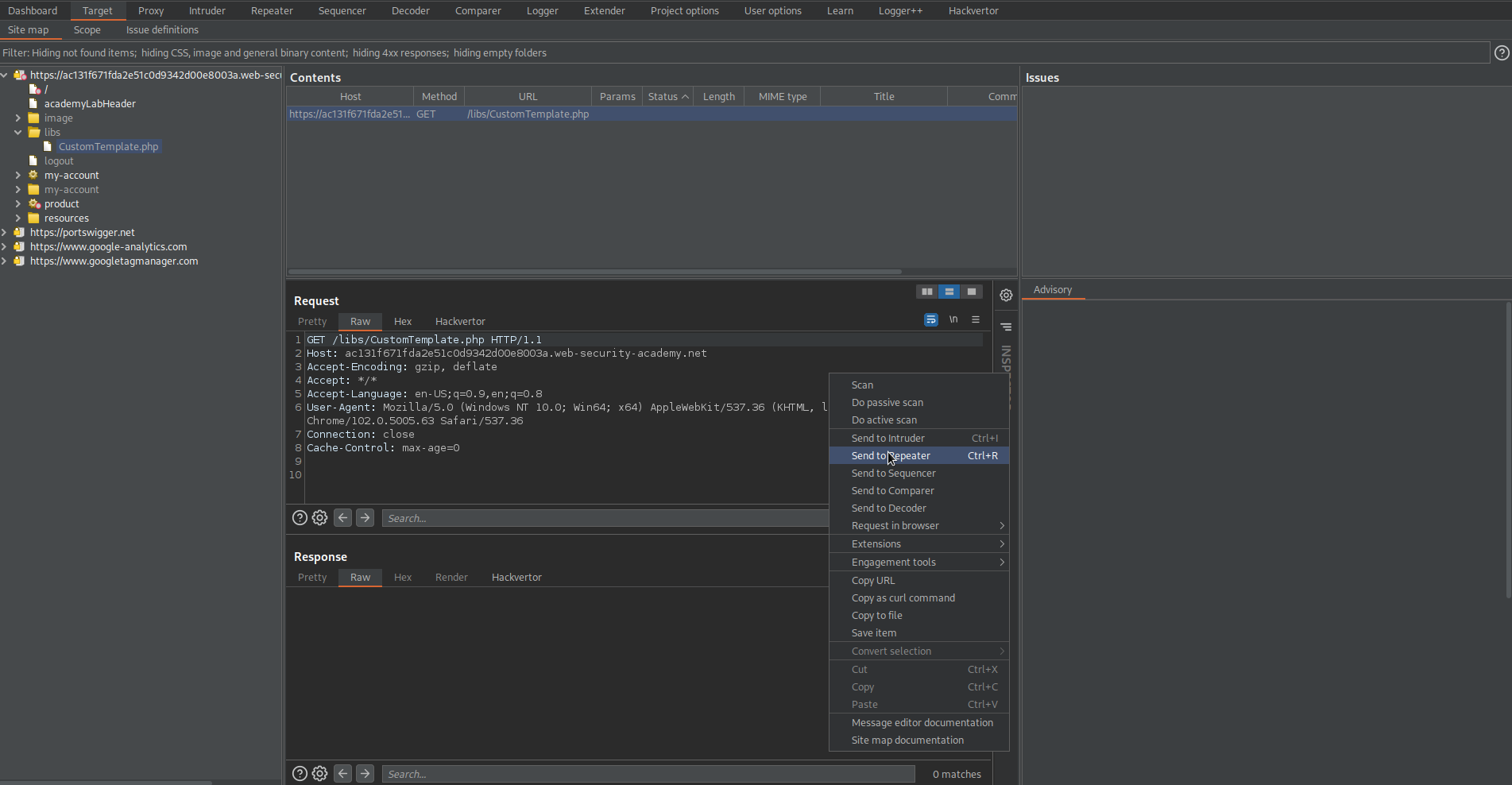Switch to side-by-side request/response layout
Screen dimensions: 1512x785
click(926, 292)
